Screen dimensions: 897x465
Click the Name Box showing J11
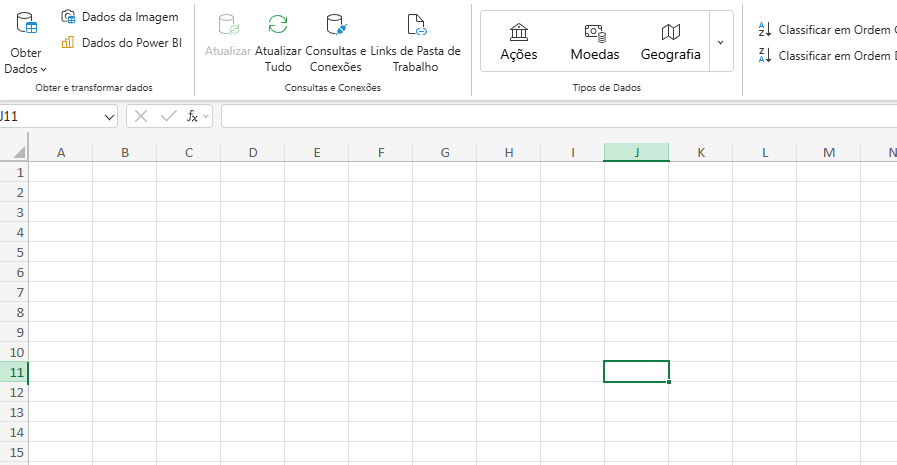pyautogui.click(x=50, y=117)
